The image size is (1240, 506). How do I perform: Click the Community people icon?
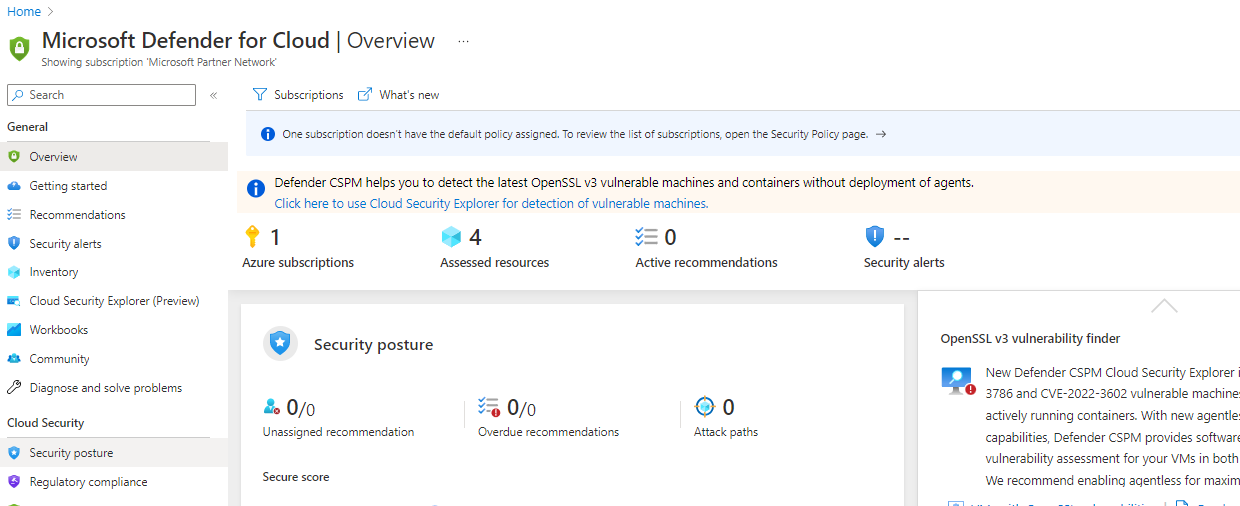coord(14,359)
